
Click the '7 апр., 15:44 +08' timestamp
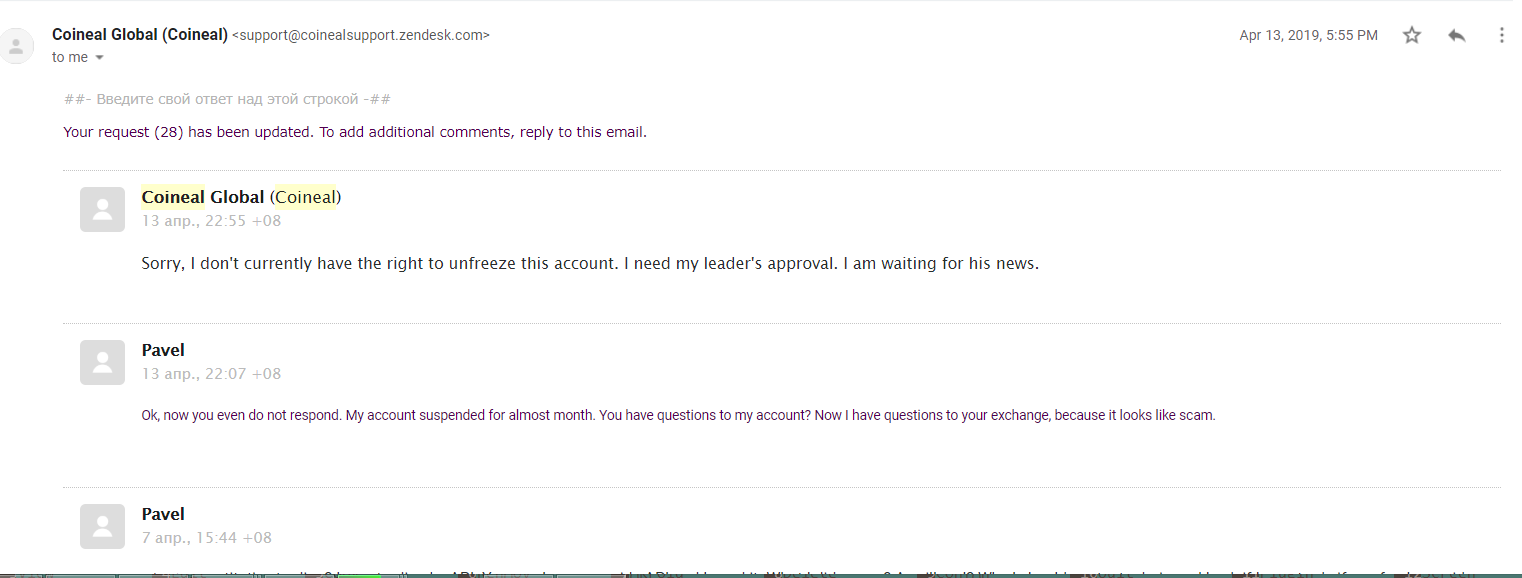pyautogui.click(x=206, y=538)
